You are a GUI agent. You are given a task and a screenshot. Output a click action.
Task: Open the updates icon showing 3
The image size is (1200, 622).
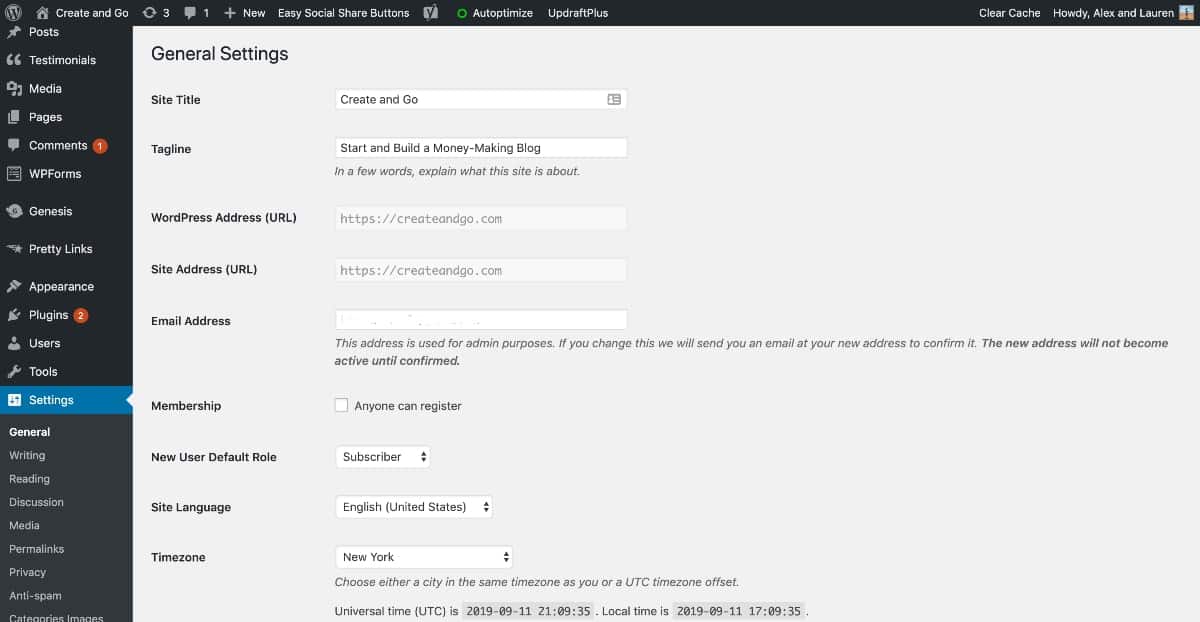[x=149, y=13]
